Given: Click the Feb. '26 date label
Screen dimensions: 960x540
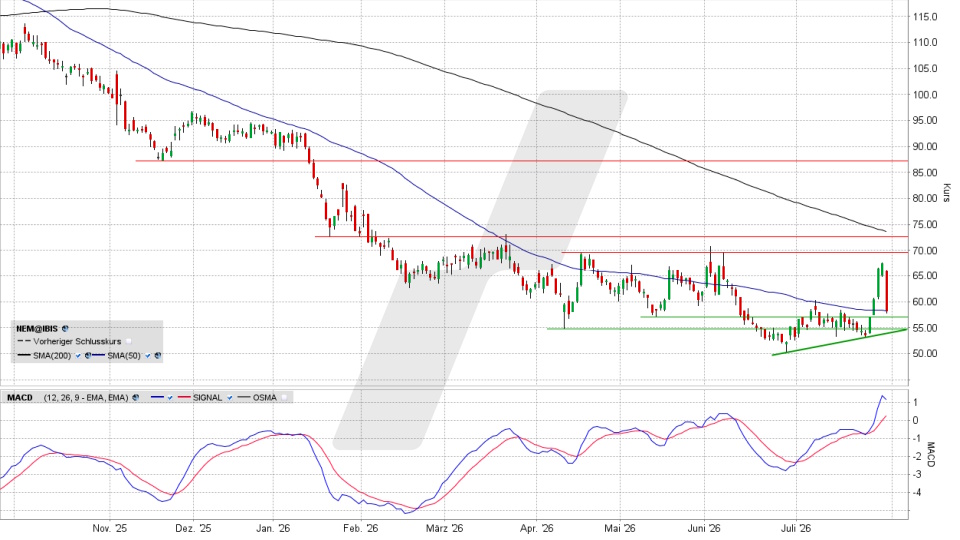Looking at the screenshot, I should tap(361, 528).
